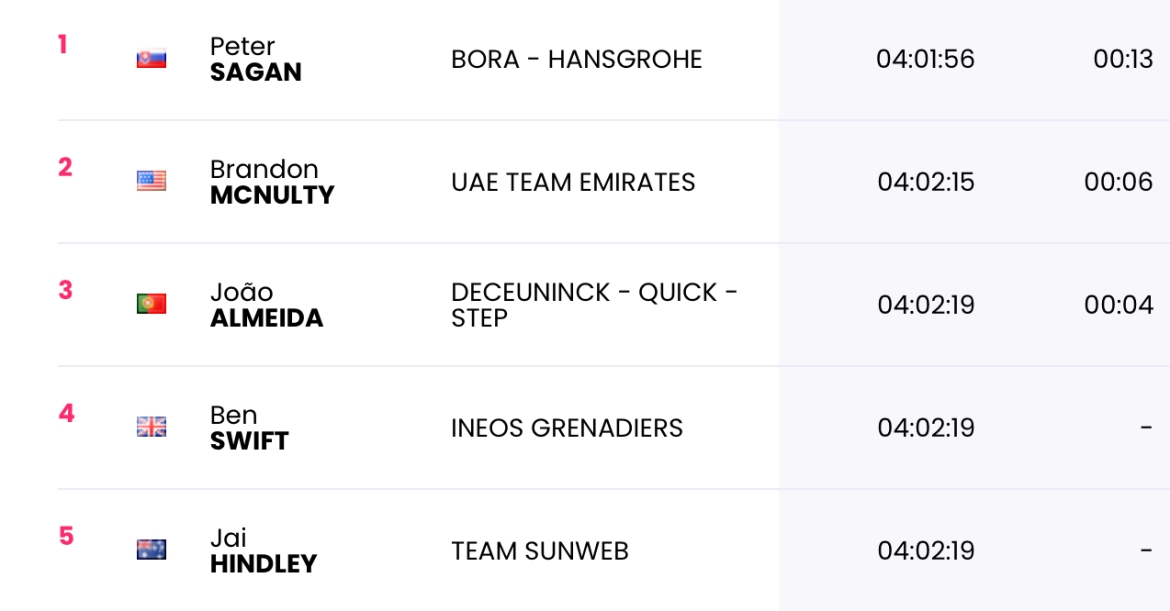Click the UK flag icon beside Swift
This screenshot has width=1170, height=611.
151,427
